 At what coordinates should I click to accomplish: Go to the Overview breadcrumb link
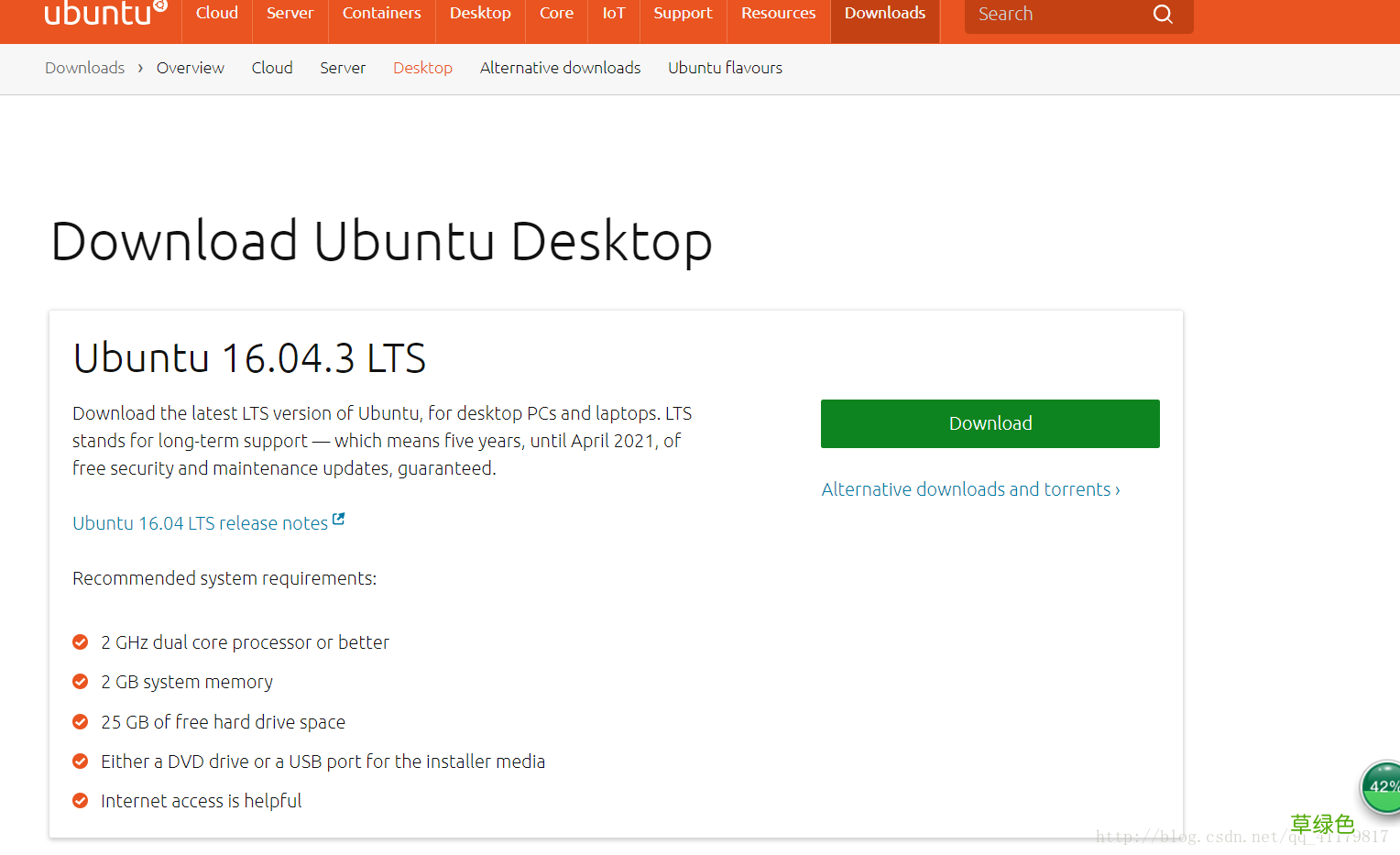click(190, 67)
